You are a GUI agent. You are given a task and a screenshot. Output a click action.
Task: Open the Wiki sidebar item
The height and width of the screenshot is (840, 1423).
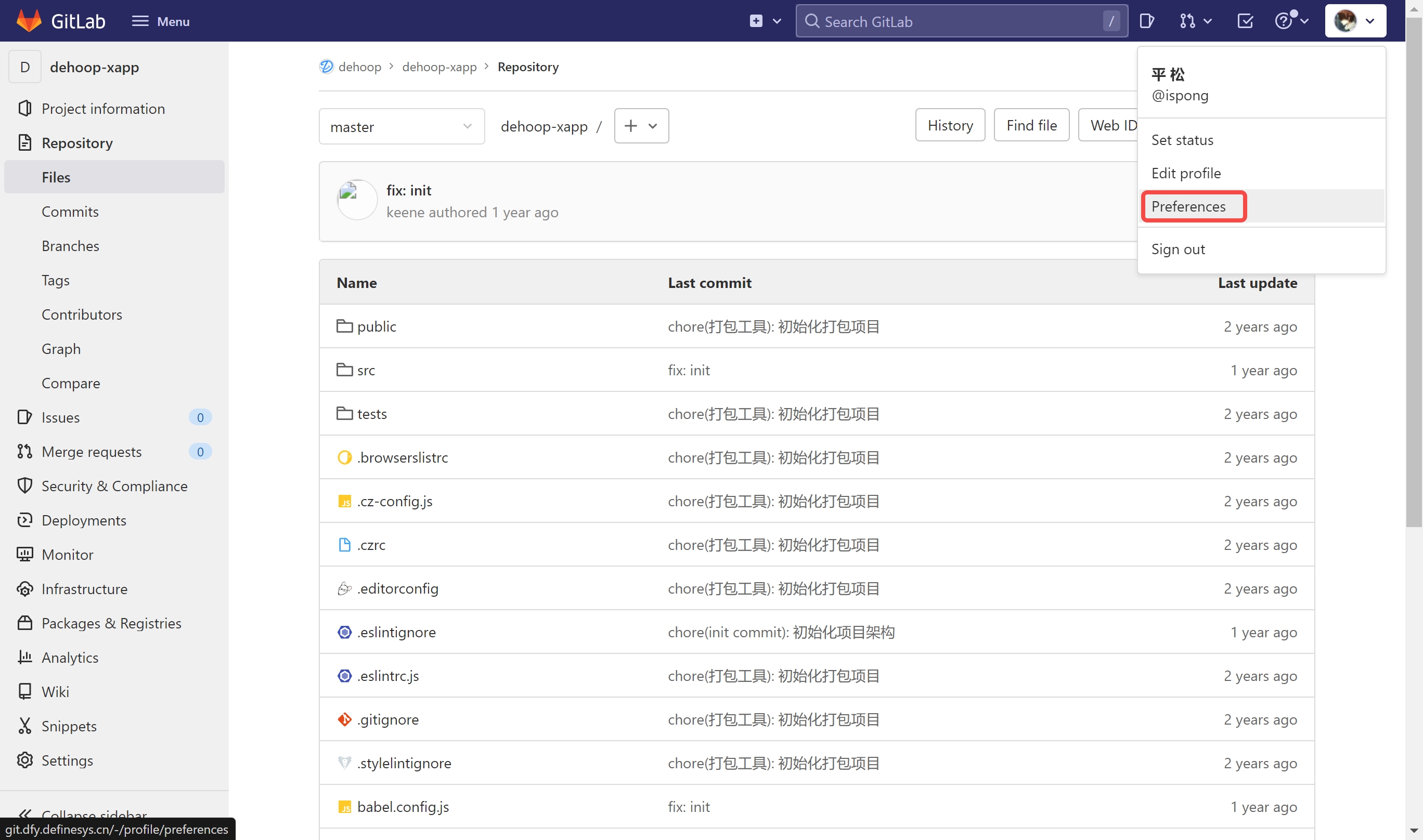(114, 692)
